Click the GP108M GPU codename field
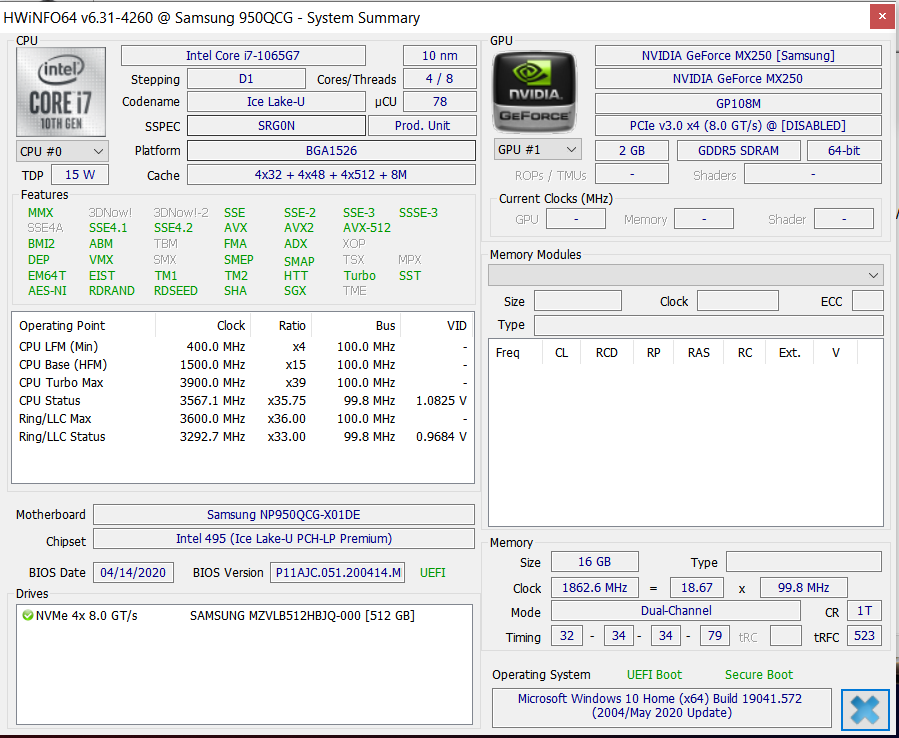This screenshot has height=738, width=899. (738, 103)
